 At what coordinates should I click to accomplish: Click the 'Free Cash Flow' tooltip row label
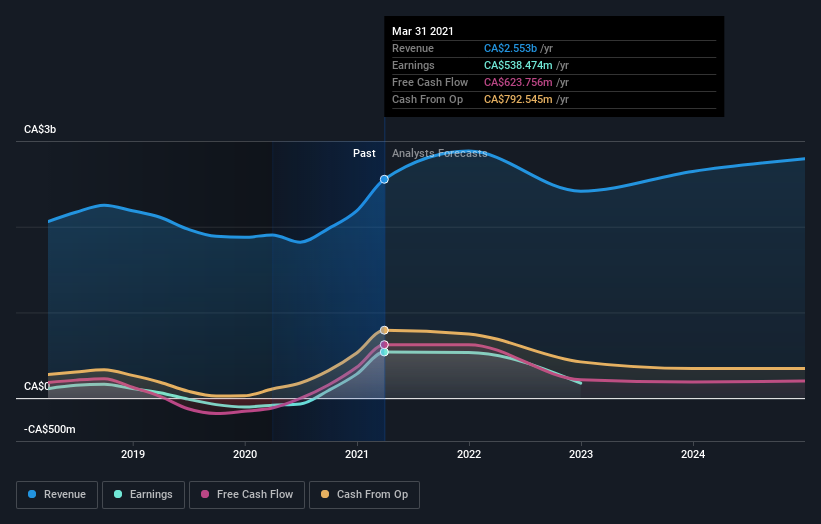pos(430,82)
